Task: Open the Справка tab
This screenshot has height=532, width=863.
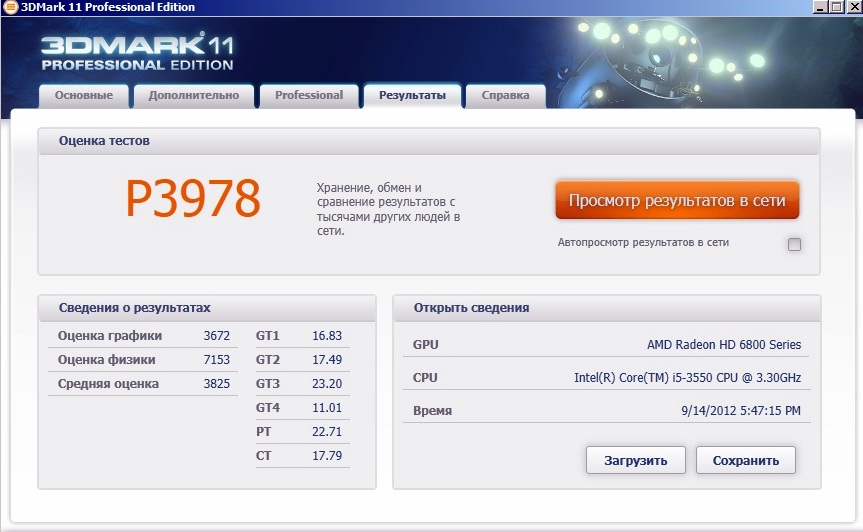Action: click(x=505, y=95)
